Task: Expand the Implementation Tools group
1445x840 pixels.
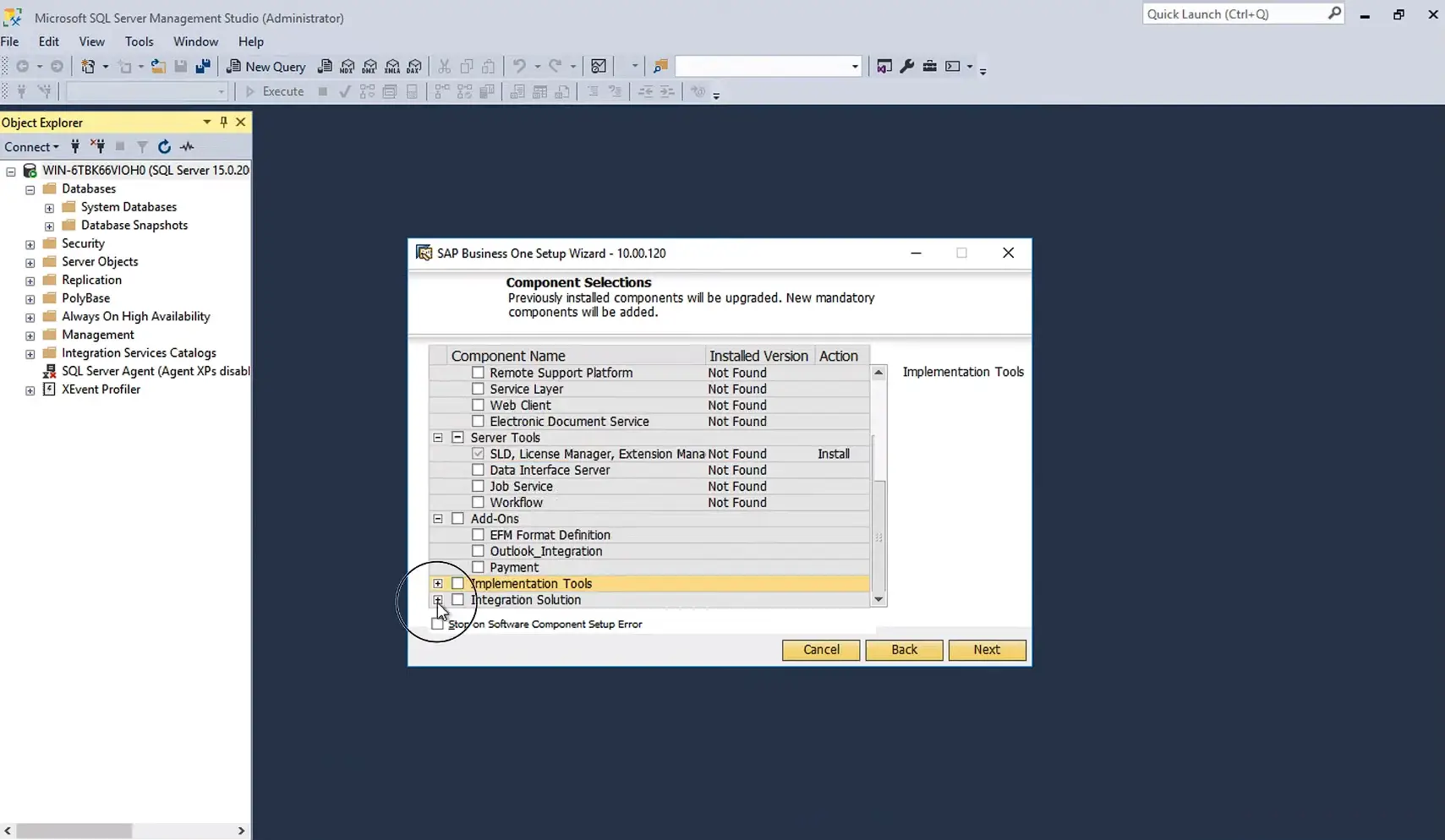Action: coord(438,583)
